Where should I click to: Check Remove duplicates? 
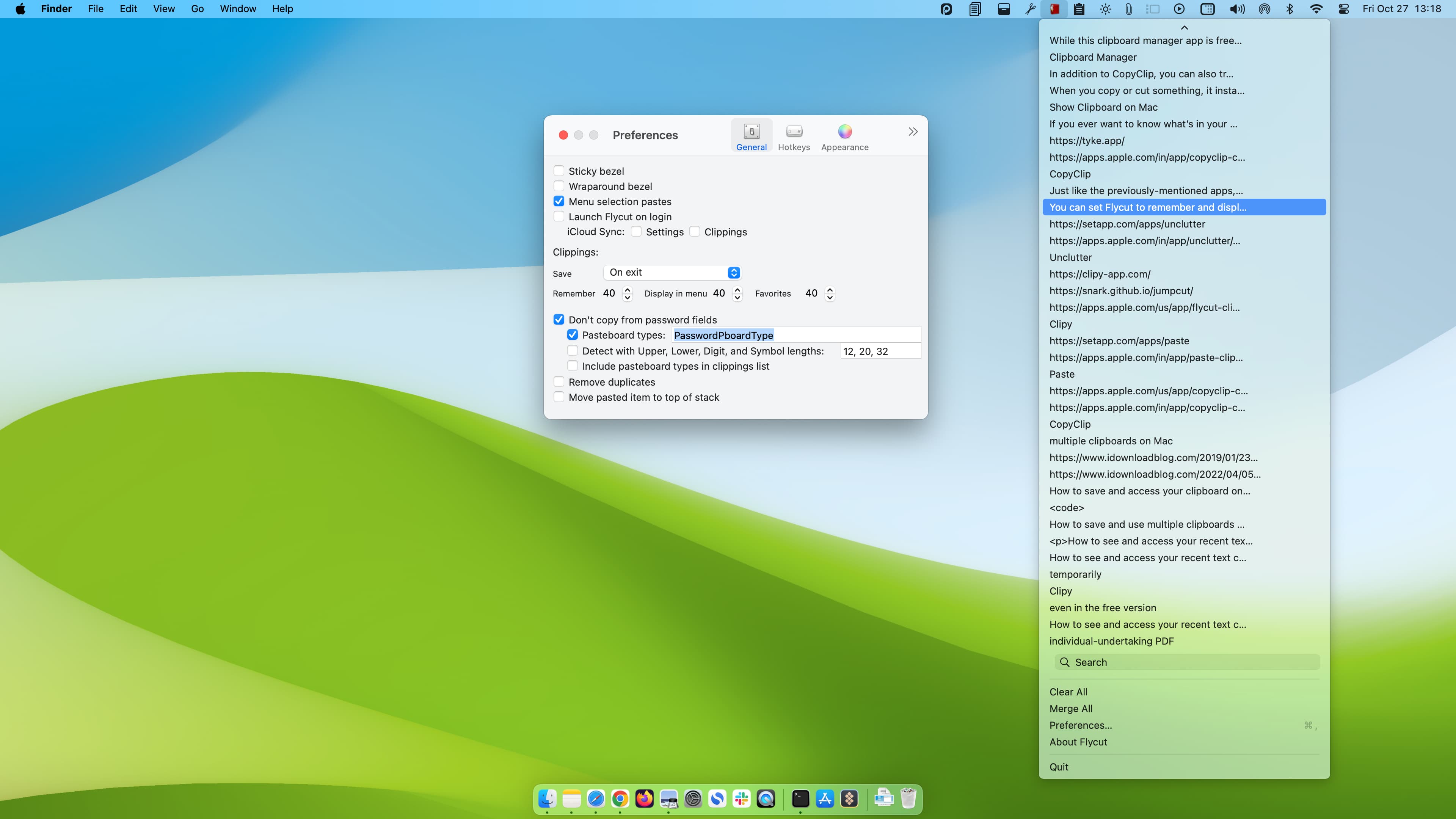[559, 381]
